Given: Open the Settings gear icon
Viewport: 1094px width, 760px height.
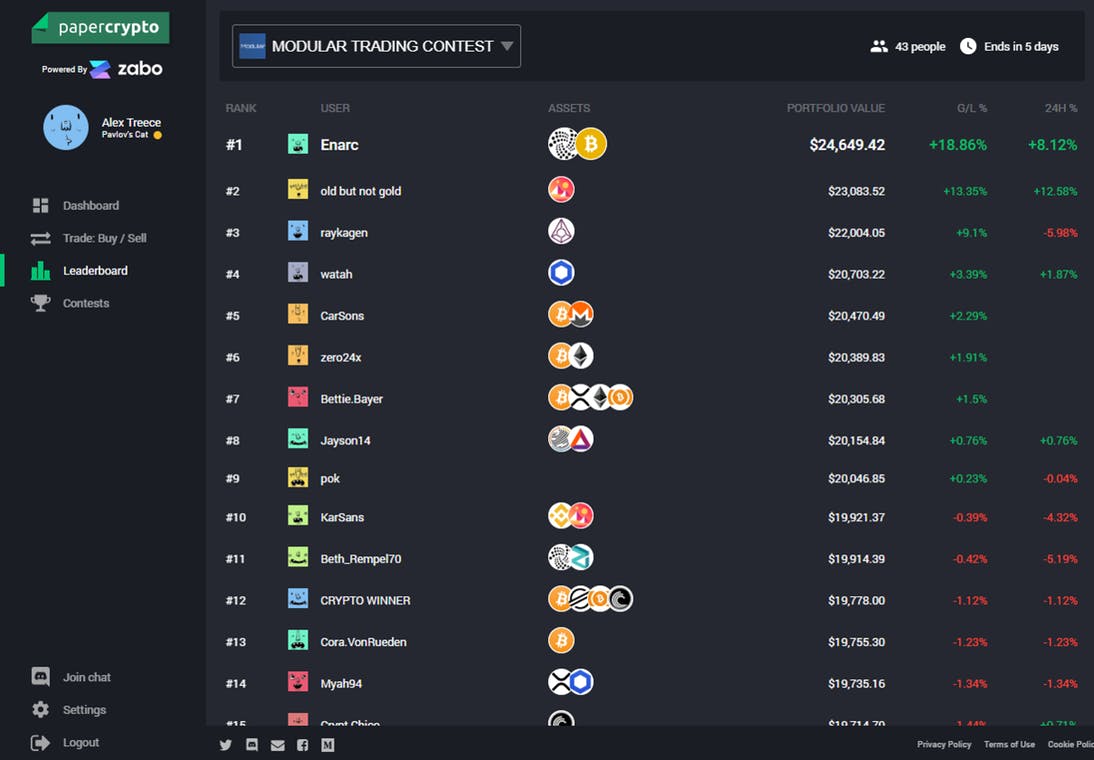Looking at the screenshot, I should pos(40,710).
